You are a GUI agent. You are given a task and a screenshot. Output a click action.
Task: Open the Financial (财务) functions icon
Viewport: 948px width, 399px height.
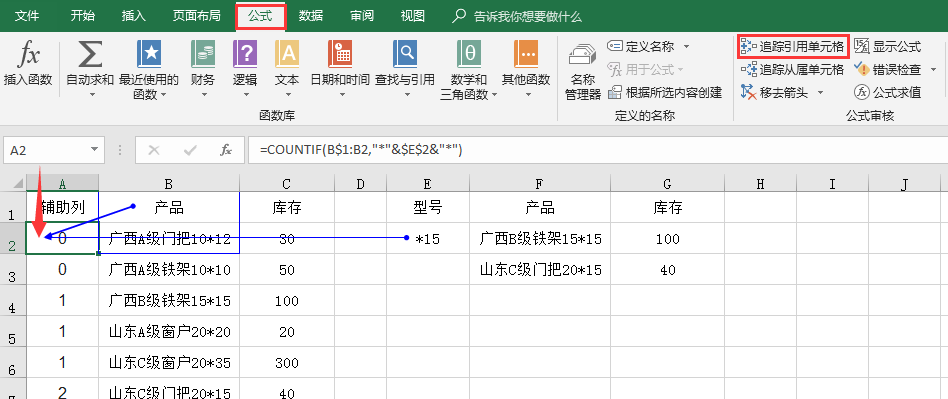(203, 54)
